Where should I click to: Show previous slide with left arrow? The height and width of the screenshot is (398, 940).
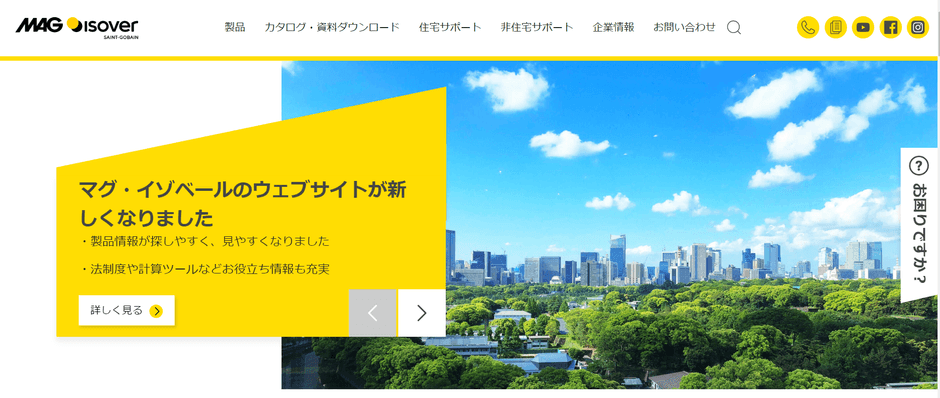[x=372, y=313]
